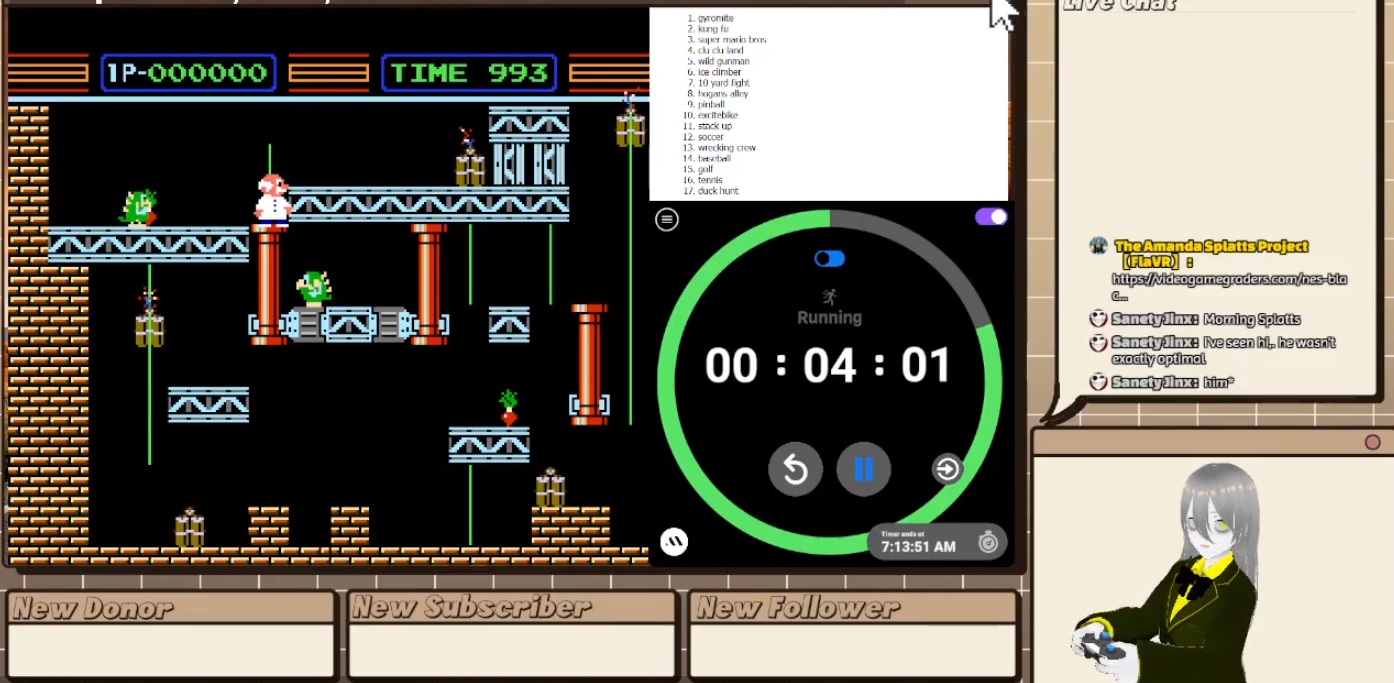
Task: Select 'clu clu land' list entry
Action: pos(720,50)
